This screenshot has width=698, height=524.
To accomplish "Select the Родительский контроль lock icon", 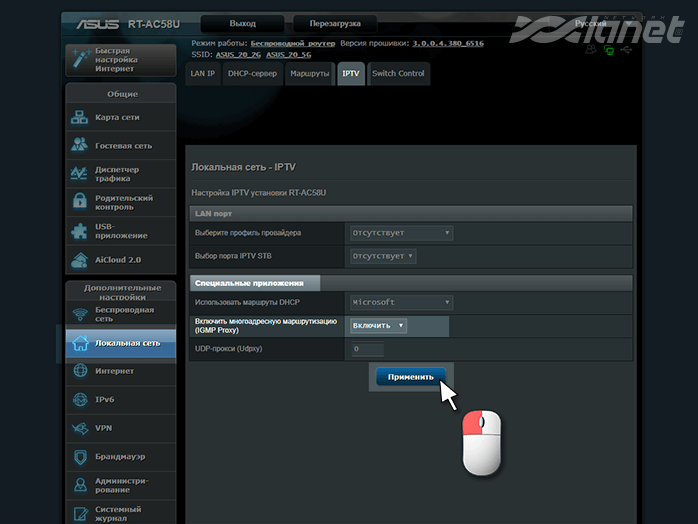I will (80, 201).
